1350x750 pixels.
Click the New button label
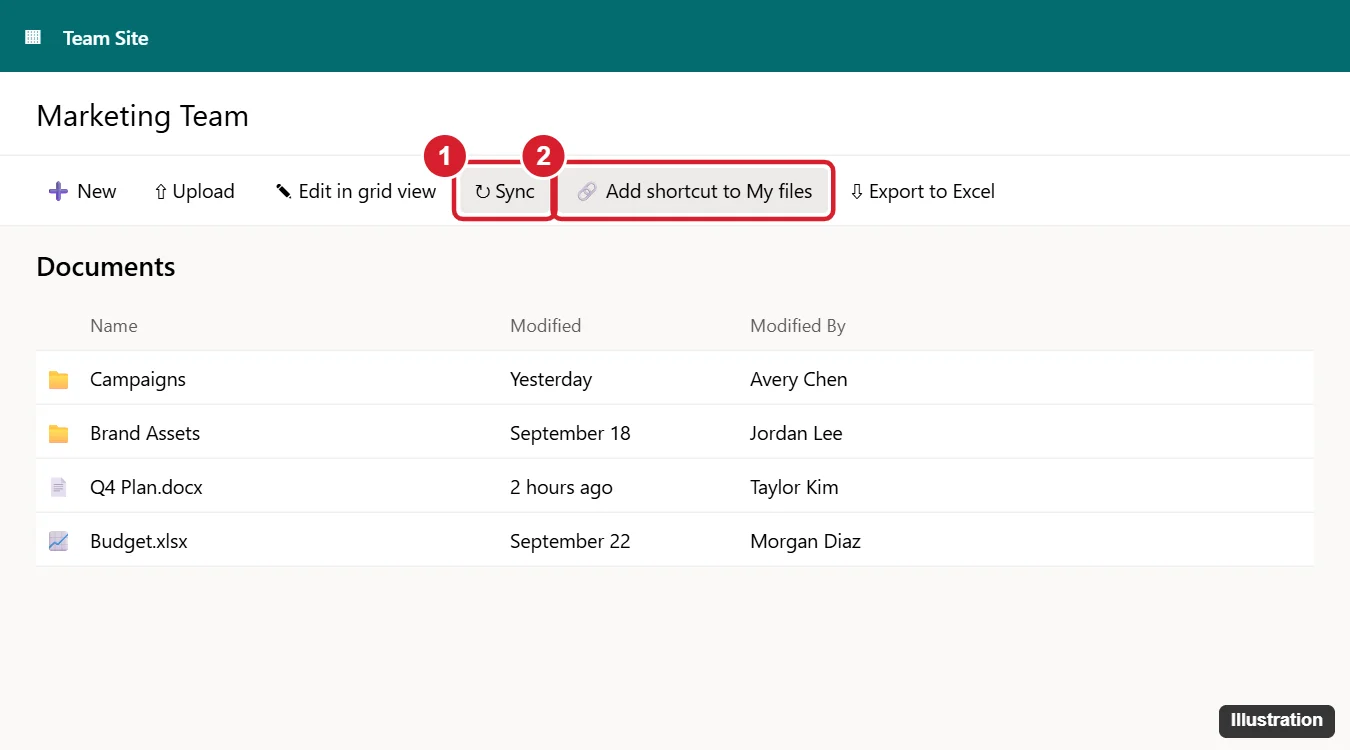(97, 191)
